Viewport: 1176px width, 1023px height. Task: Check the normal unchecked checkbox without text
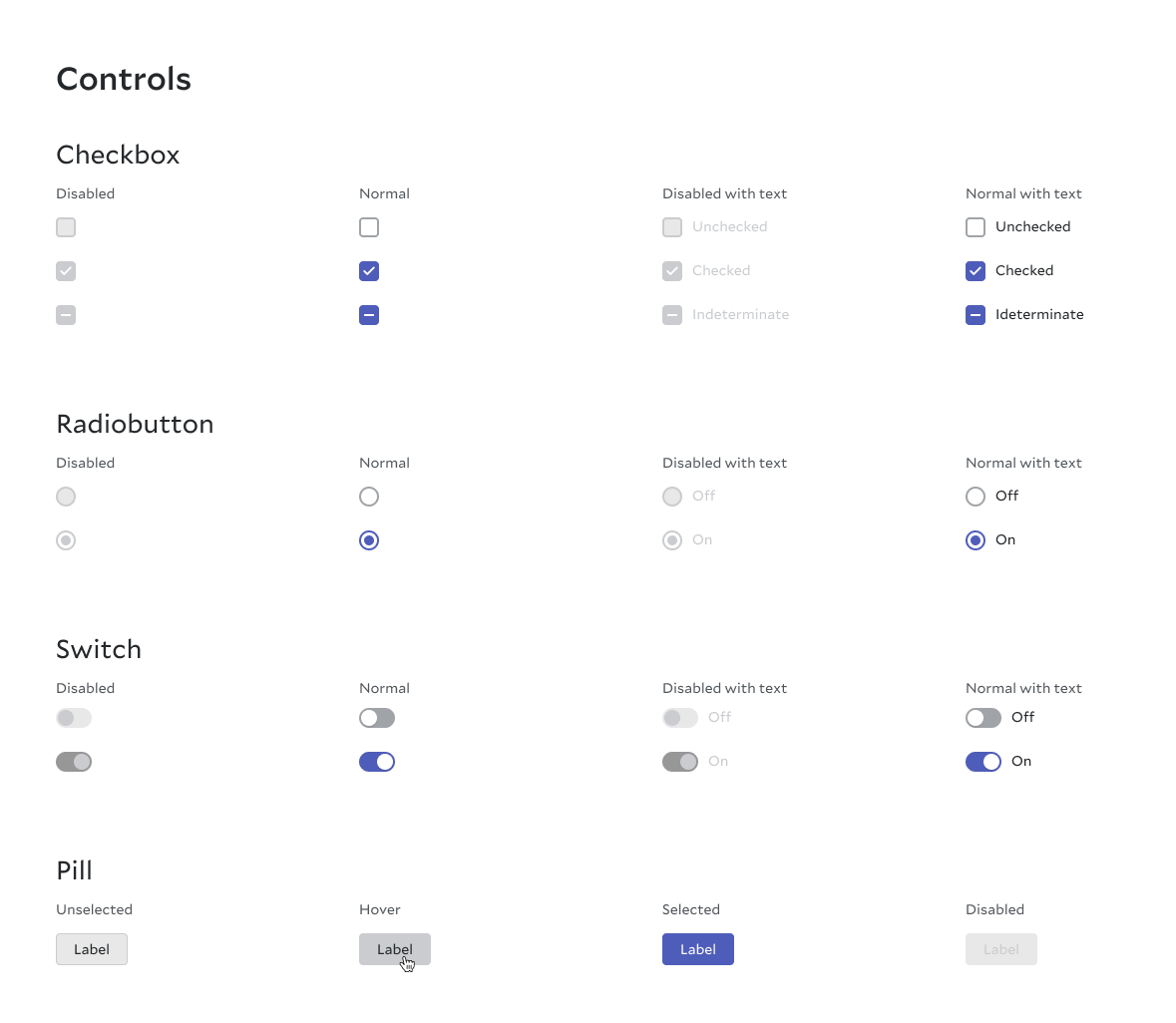coord(369,227)
